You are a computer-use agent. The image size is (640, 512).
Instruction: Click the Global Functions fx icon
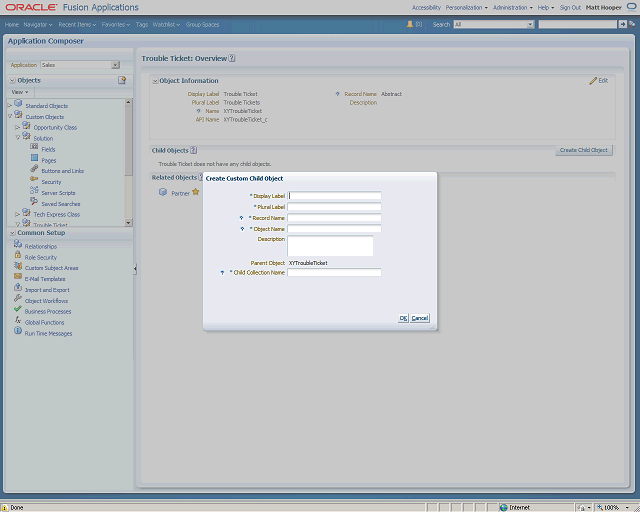point(18,320)
